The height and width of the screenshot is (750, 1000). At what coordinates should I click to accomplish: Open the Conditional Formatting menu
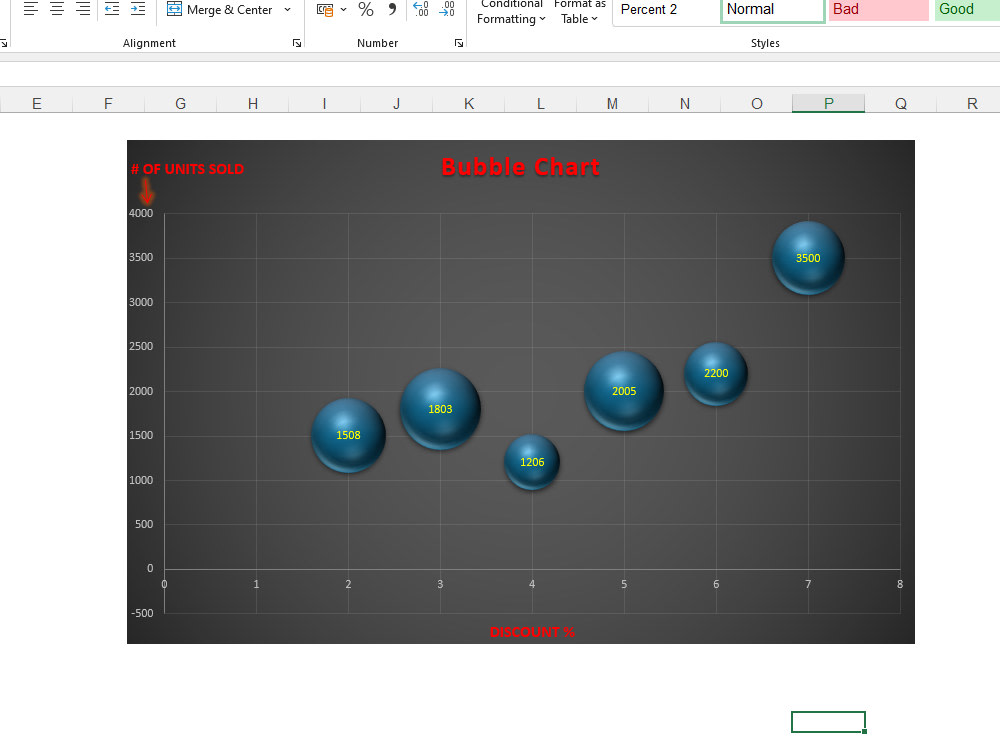511,12
